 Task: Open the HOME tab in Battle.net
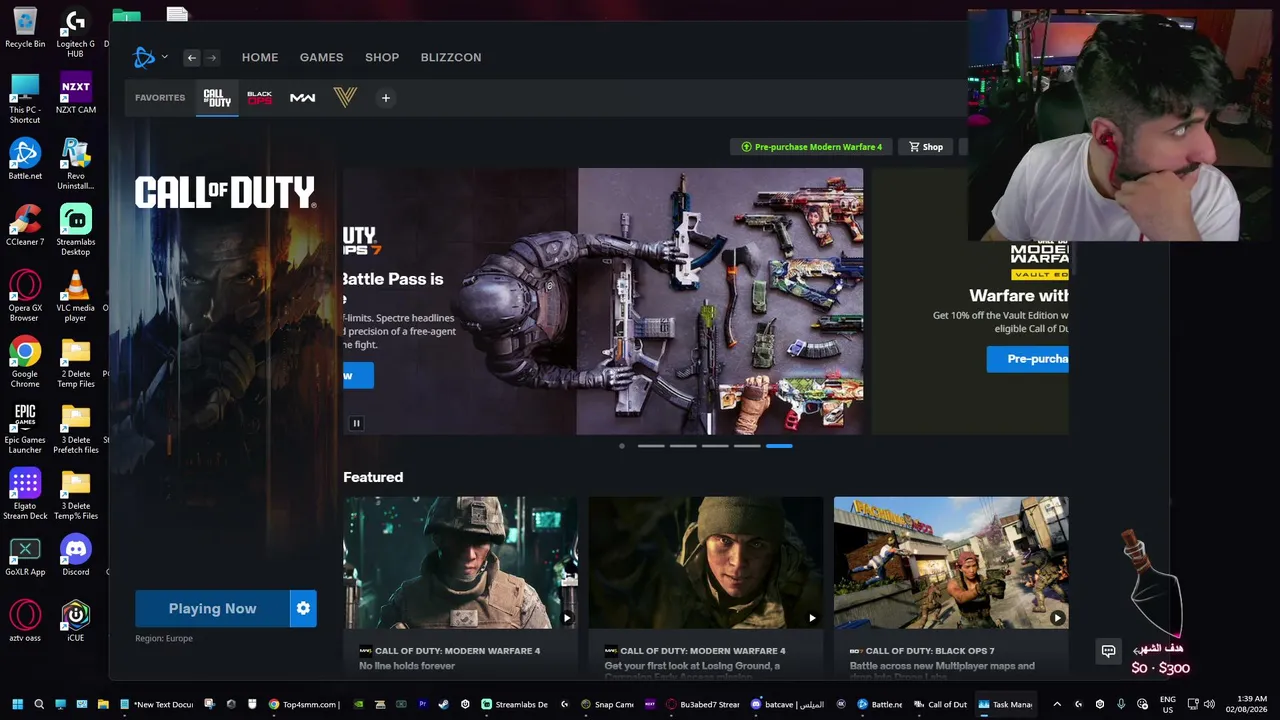pyautogui.click(x=260, y=58)
